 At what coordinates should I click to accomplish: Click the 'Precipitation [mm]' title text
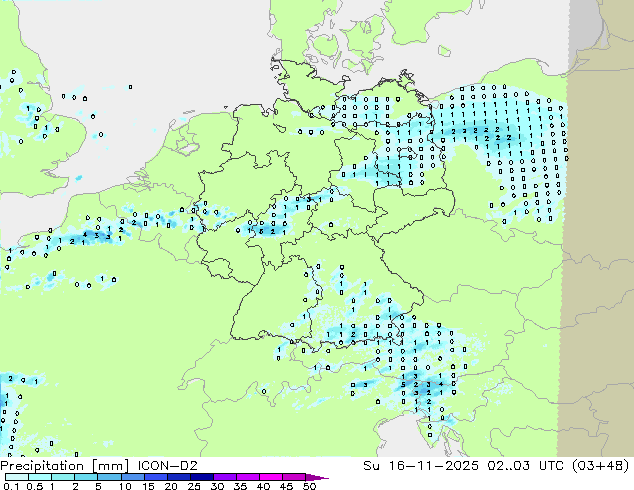click(x=65, y=466)
